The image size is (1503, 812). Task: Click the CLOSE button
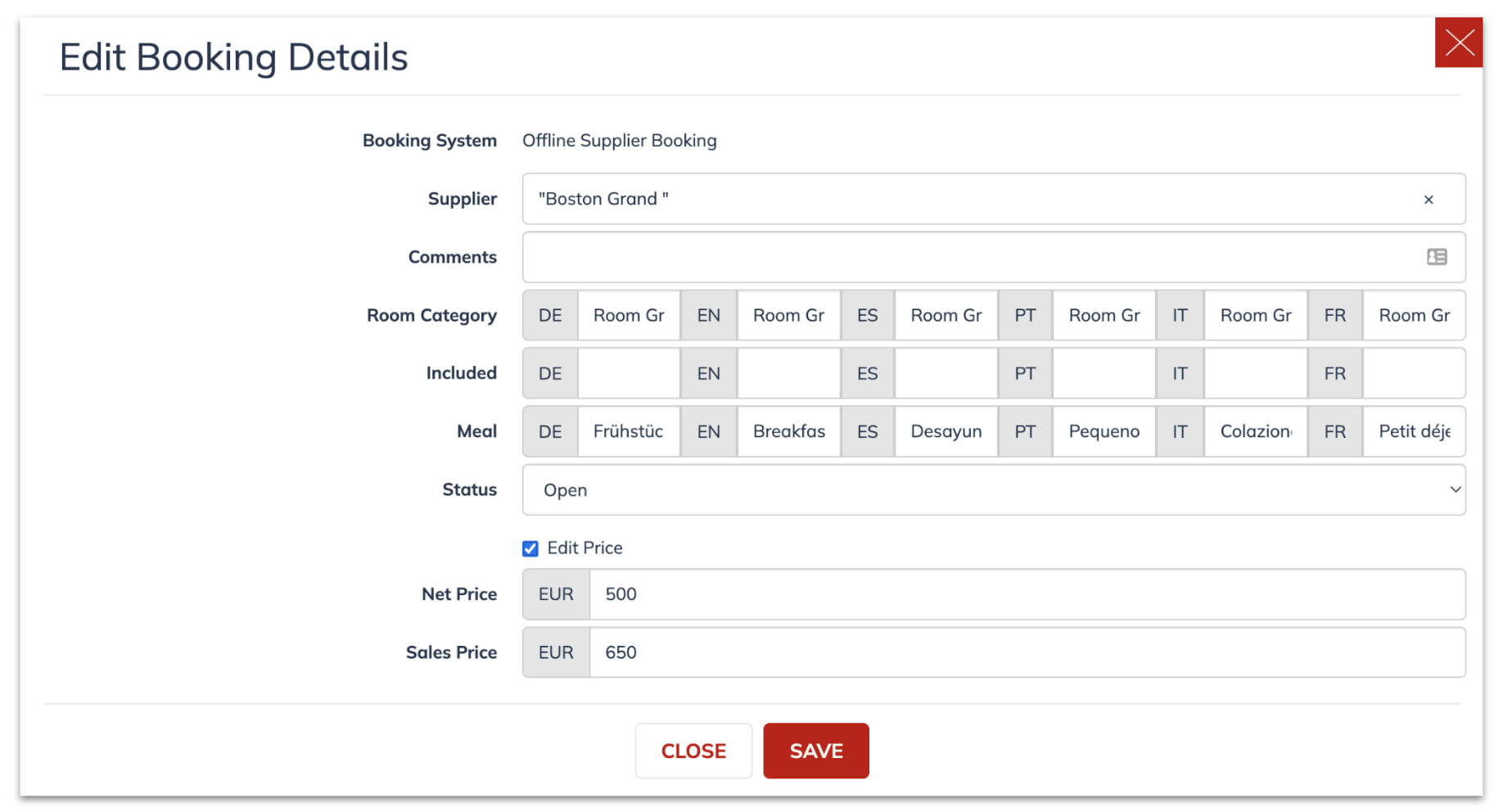point(693,751)
